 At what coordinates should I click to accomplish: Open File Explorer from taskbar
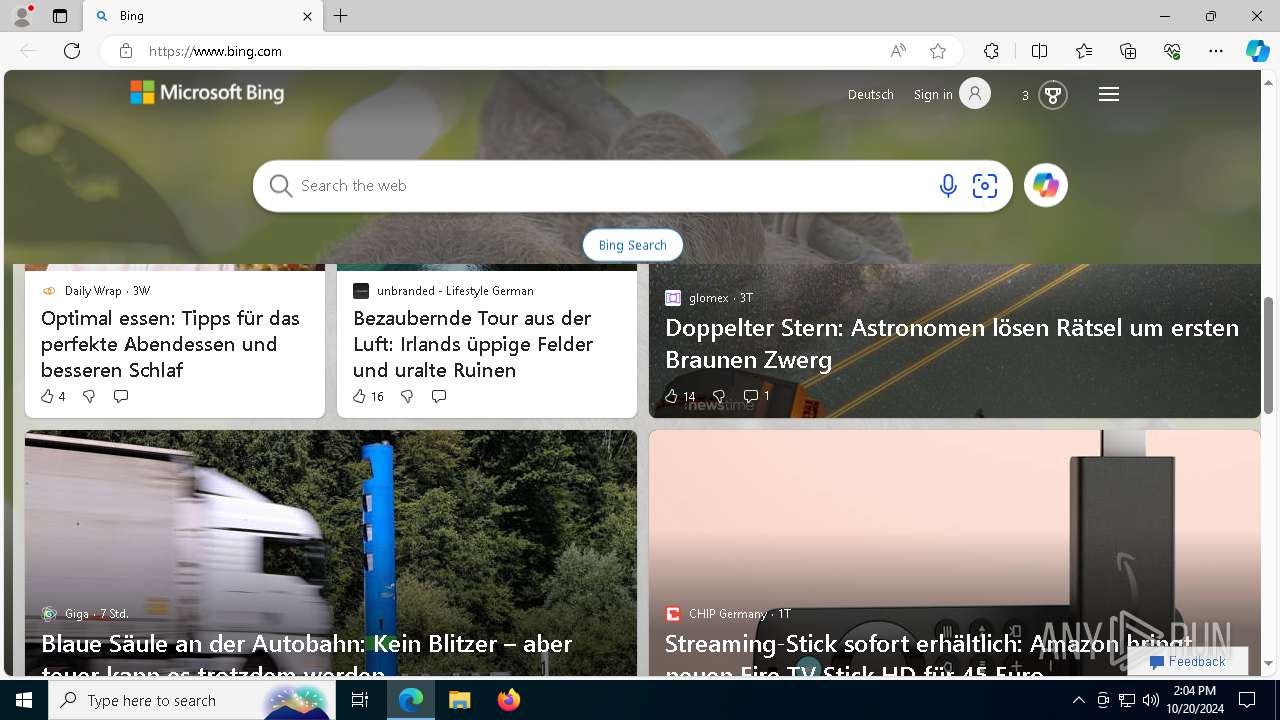[459, 700]
